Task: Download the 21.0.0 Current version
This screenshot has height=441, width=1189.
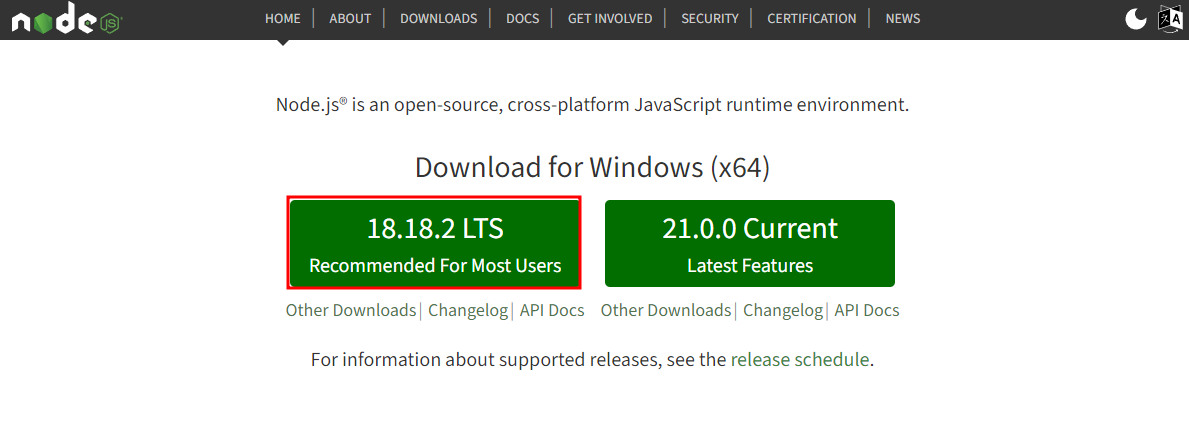Action: tap(750, 243)
